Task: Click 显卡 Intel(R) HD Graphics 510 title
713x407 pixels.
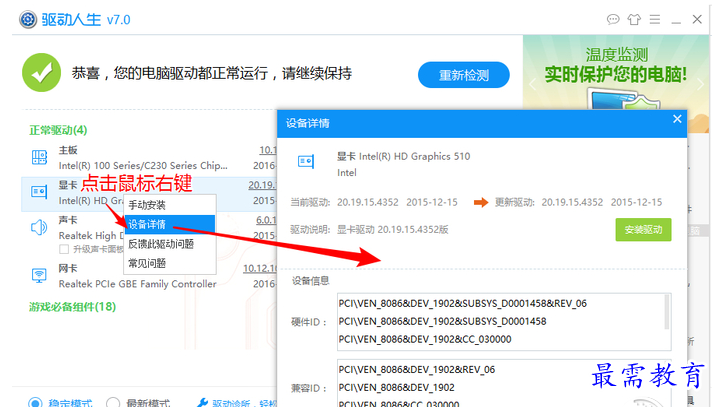Action: pyautogui.click(x=403, y=156)
